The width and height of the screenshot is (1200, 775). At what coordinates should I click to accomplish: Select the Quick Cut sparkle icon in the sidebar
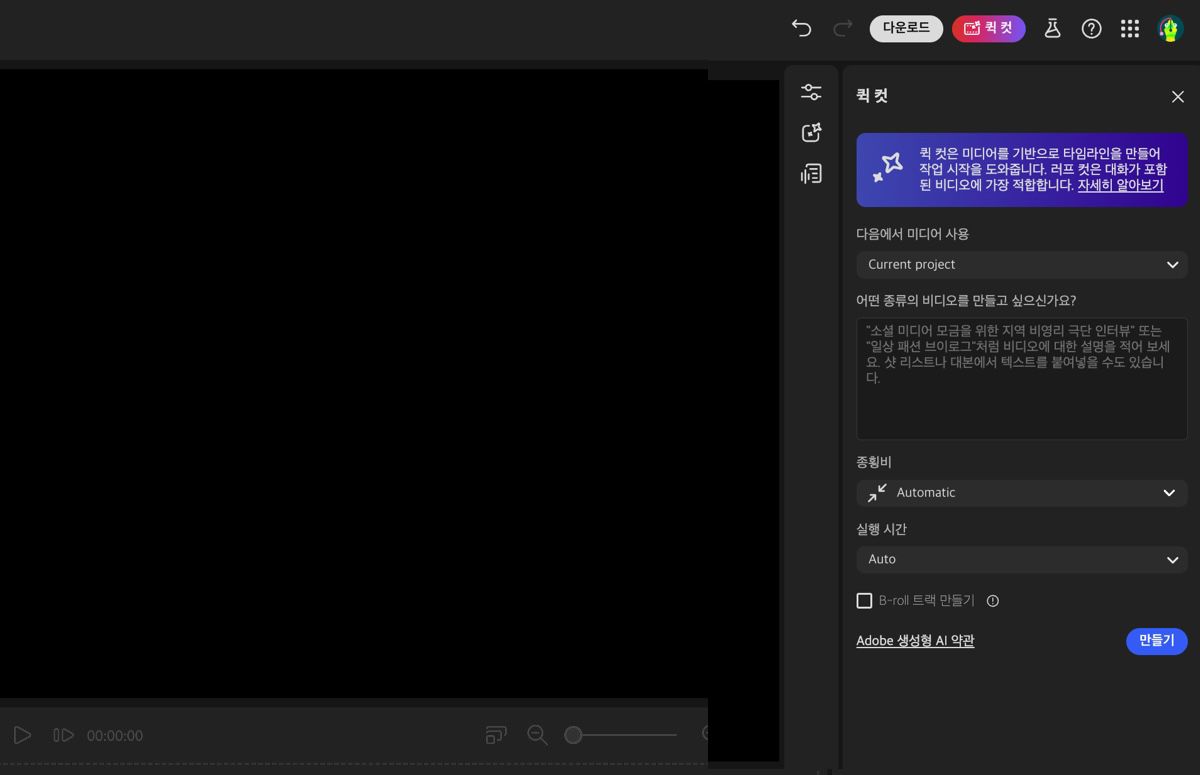(x=811, y=132)
